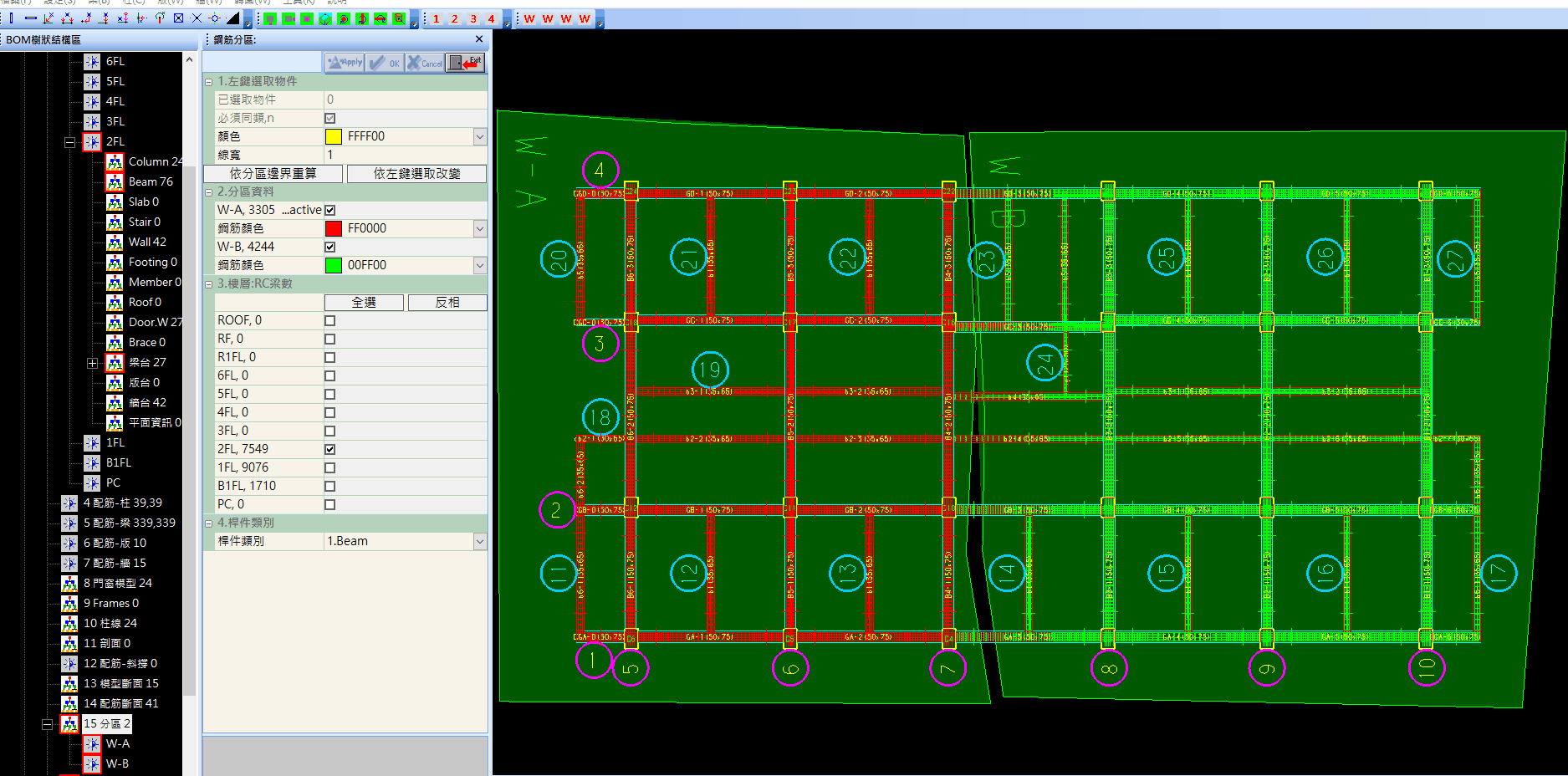Viewport: 1568px width, 776px height.
Task: Select the 4 配筋-柱 39,39 tree item
Action: (123, 503)
